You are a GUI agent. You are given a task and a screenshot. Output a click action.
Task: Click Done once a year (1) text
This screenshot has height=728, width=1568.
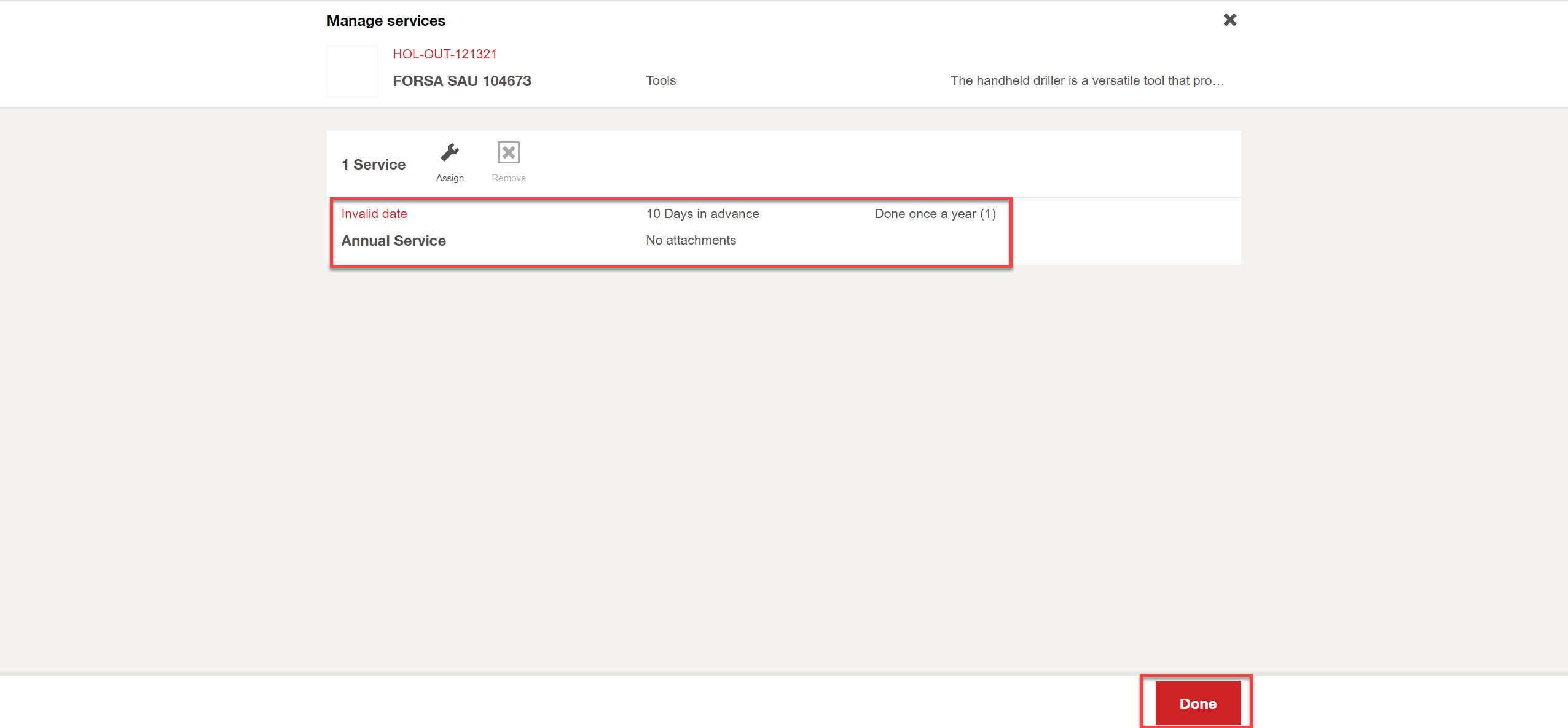click(x=935, y=214)
